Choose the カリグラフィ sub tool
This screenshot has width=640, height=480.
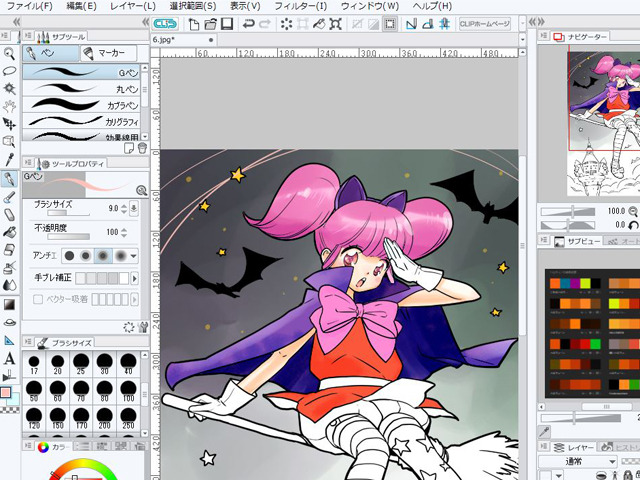pyautogui.click(x=81, y=121)
